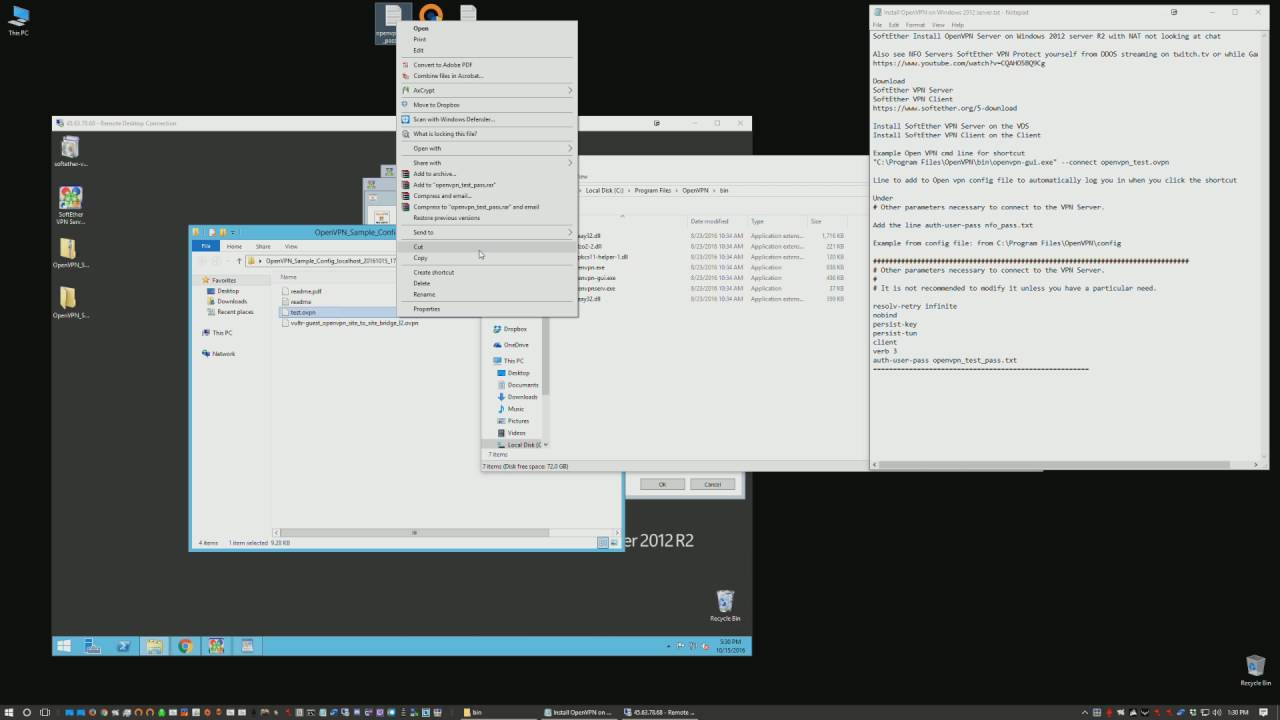Expand the Send to submenu
Screen dimensions: 1280x720
[x=487, y=232]
